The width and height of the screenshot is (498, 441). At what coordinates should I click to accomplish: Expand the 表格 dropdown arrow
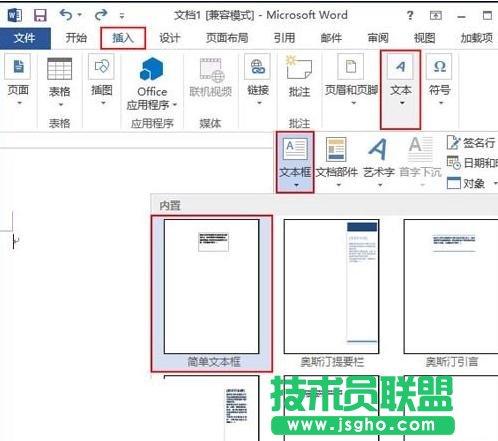pos(60,104)
